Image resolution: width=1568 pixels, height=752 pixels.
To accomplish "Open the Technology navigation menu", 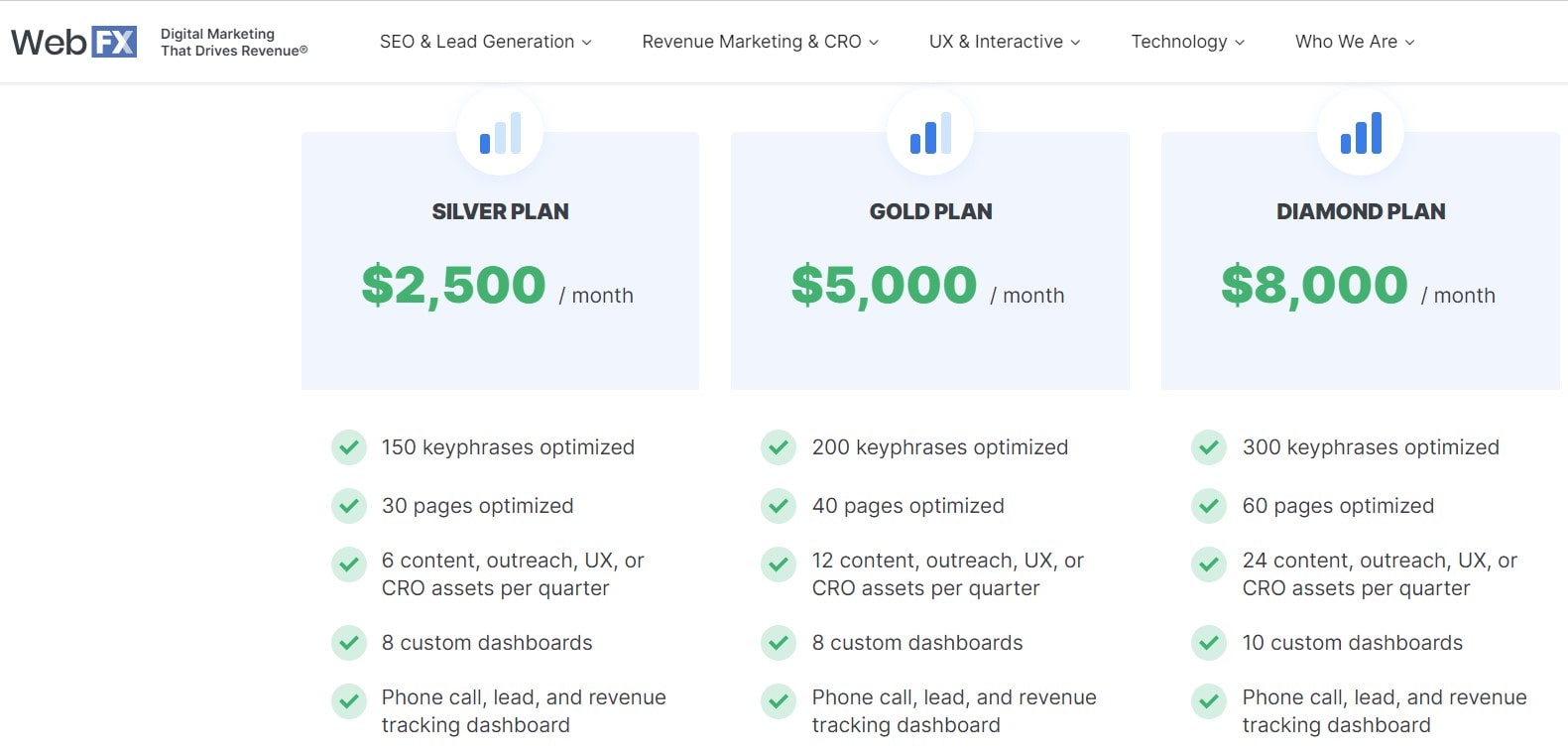I will click(x=1187, y=42).
